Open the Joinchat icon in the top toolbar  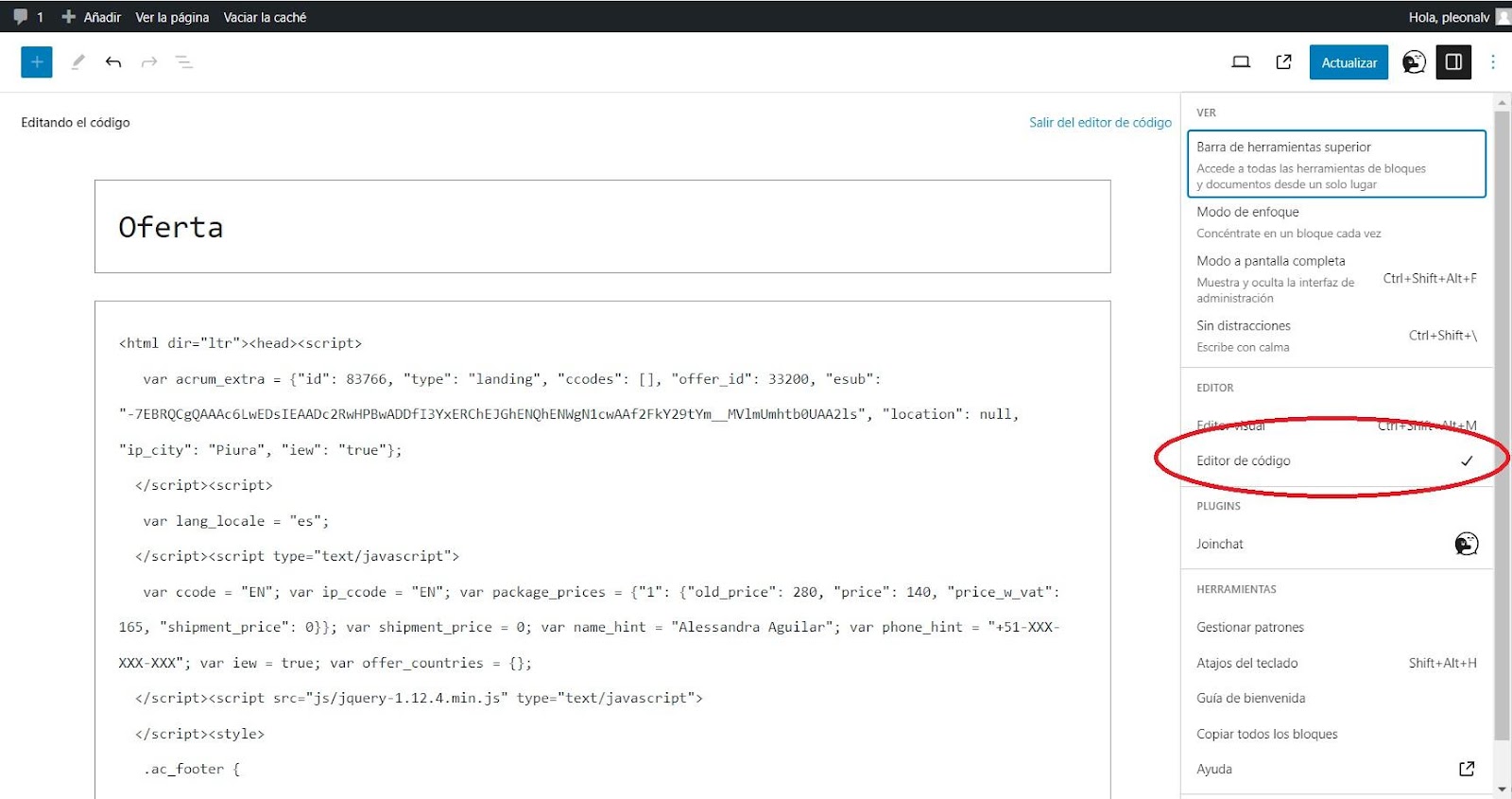point(1414,62)
